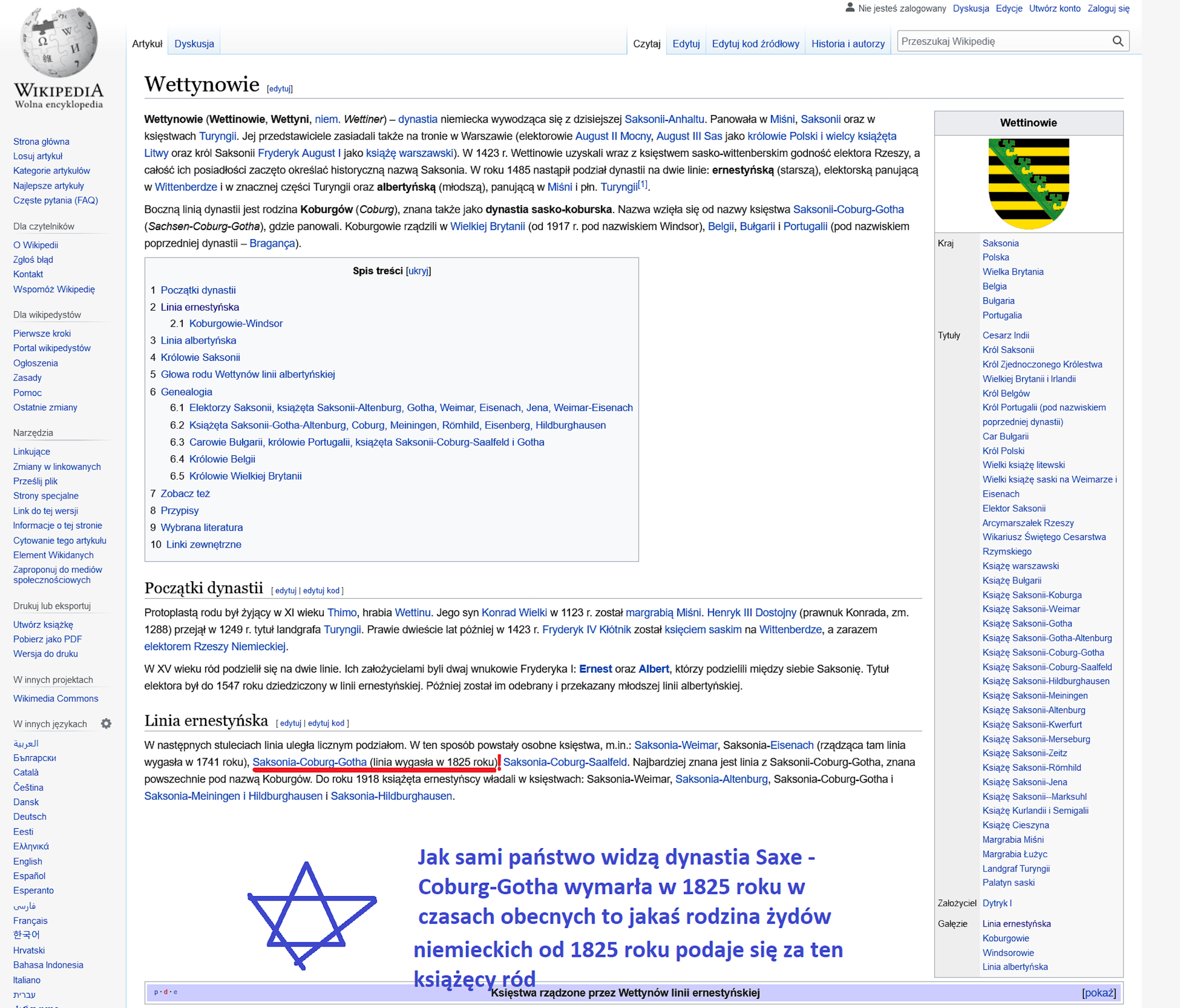Open Historia i autorzy tab
This screenshot has height=1008, width=1180.
[x=848, y=44]
